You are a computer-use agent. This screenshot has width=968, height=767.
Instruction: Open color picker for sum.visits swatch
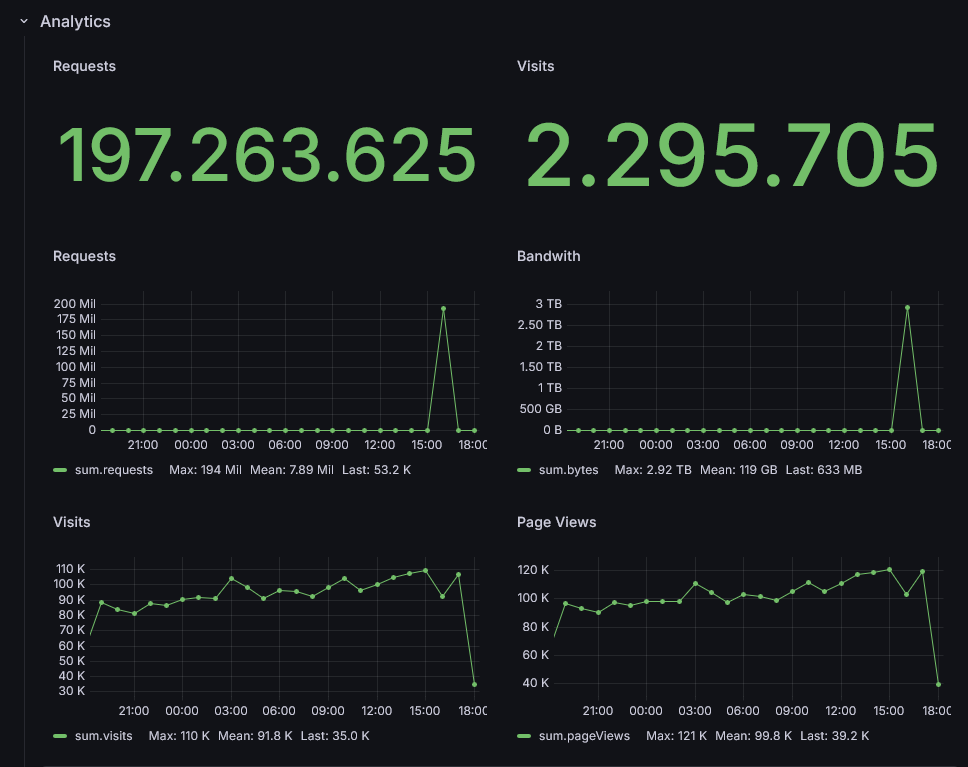point(60,736)
